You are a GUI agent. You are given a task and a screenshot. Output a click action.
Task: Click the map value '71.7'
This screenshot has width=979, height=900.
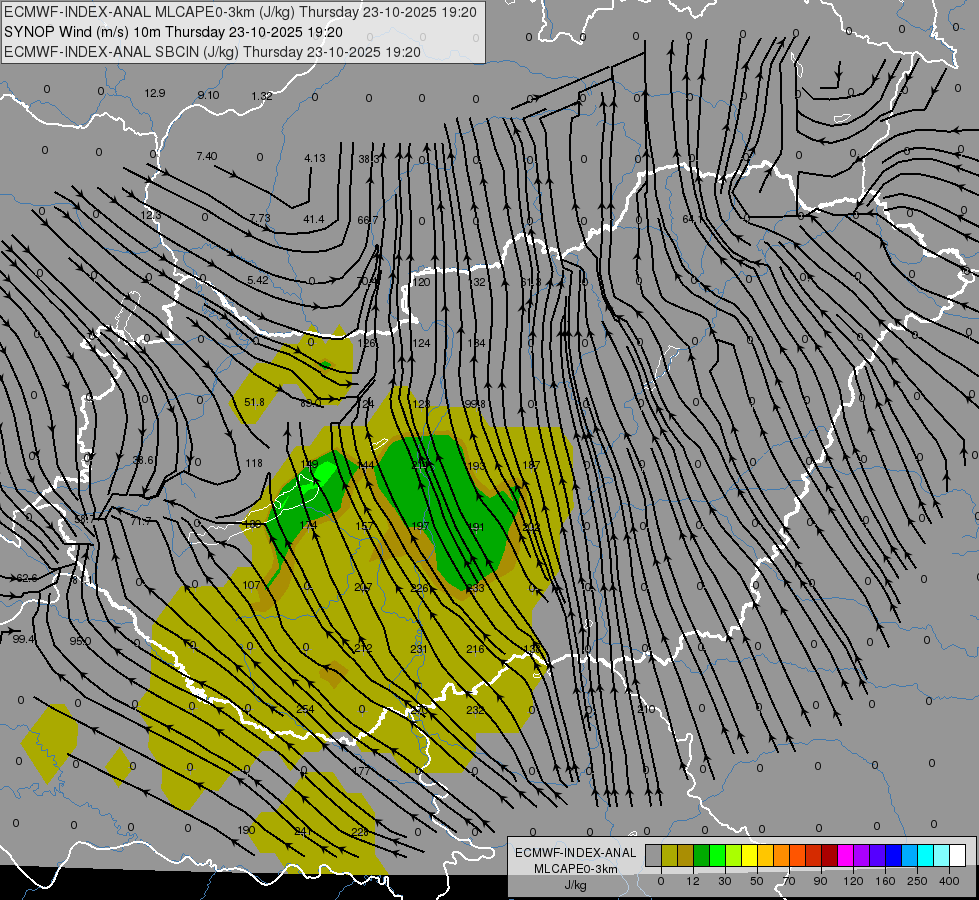coord(140,521)
